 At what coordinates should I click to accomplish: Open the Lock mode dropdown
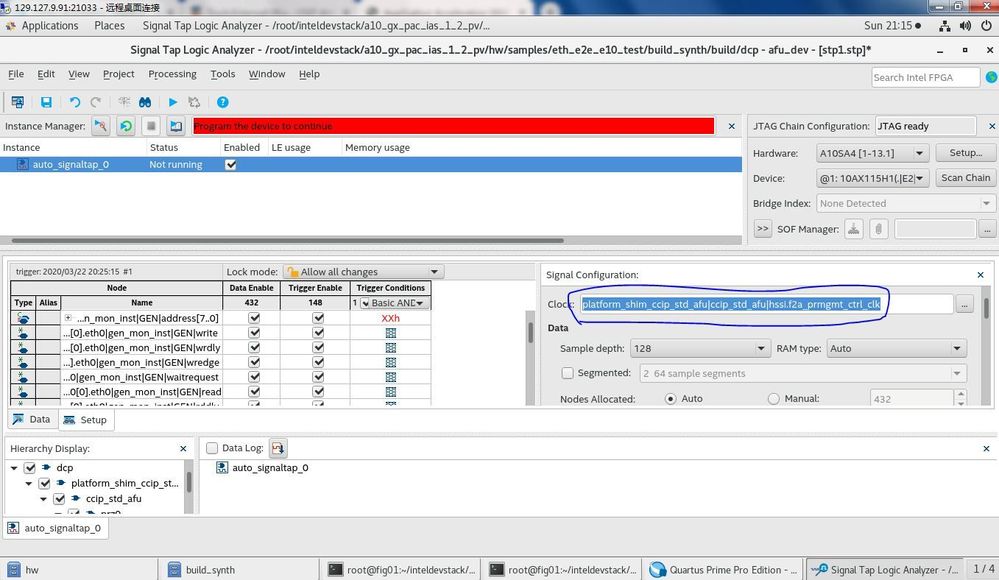point(363,272)
